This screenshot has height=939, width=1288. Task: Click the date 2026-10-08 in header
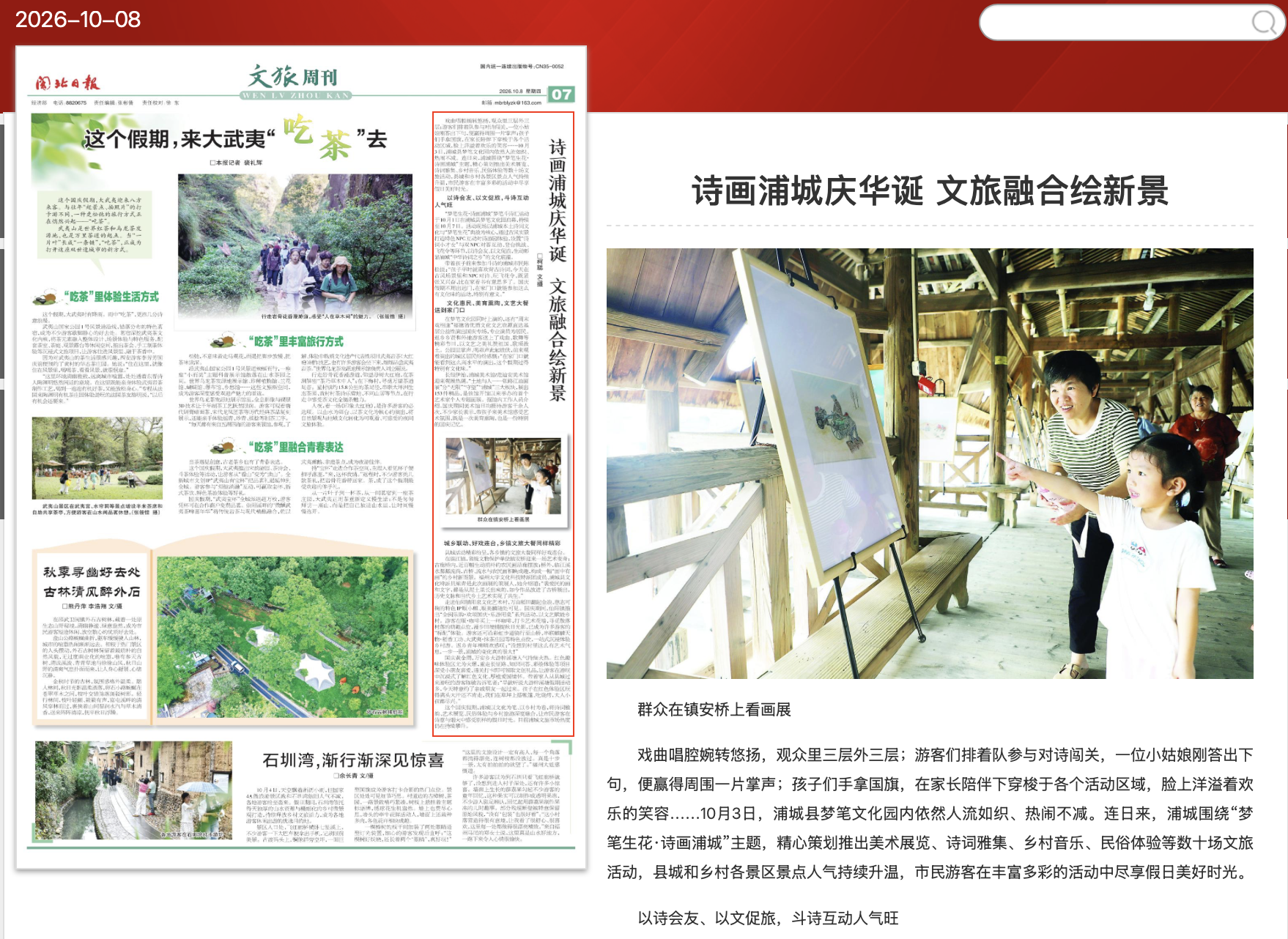pos(78,20)
